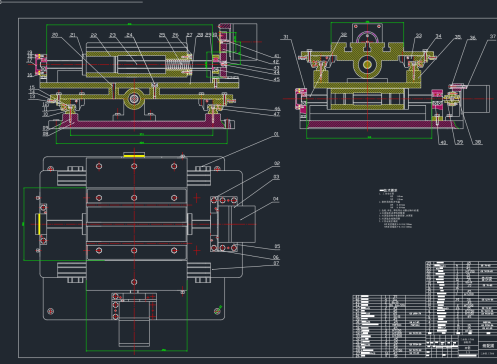Click the vertical yellow bar on plan view's left
Viewport: 497px width, 364px height.
point(39,224)
